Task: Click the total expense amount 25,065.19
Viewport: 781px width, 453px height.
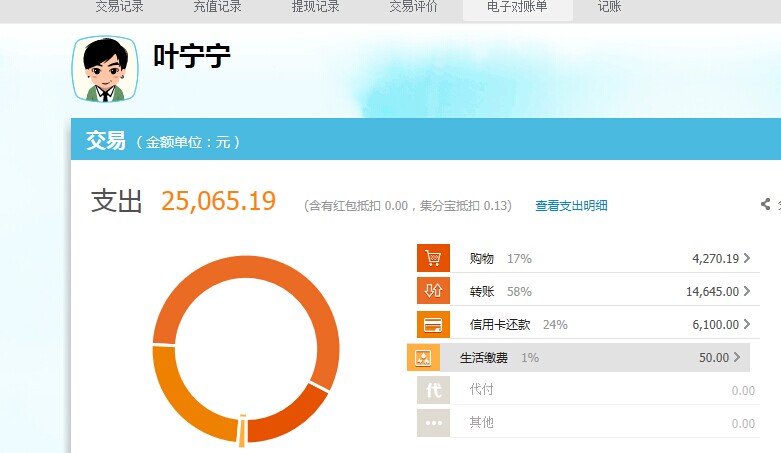Action: point(218,201)
